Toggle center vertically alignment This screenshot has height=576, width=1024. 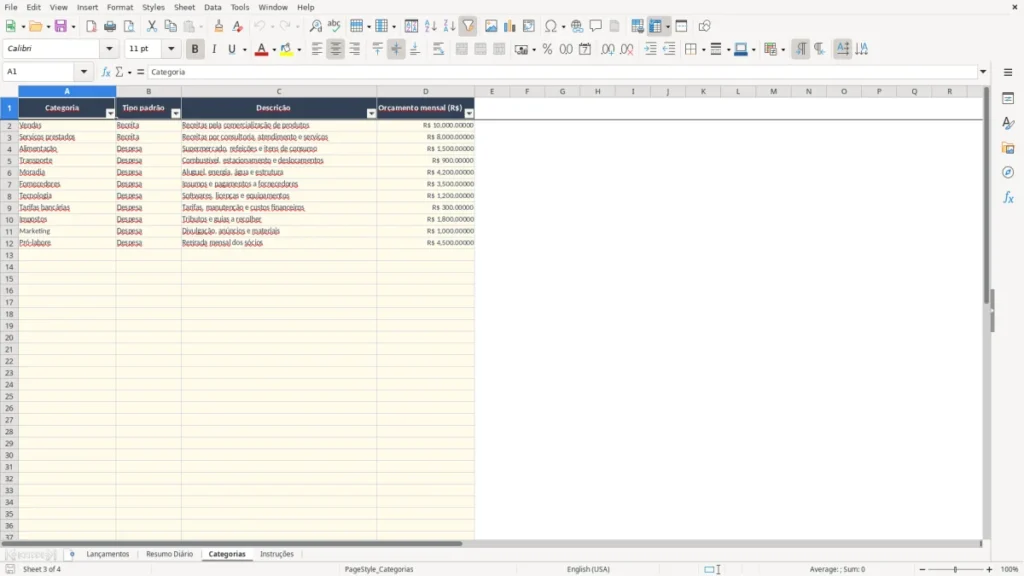tap(396, 49)
